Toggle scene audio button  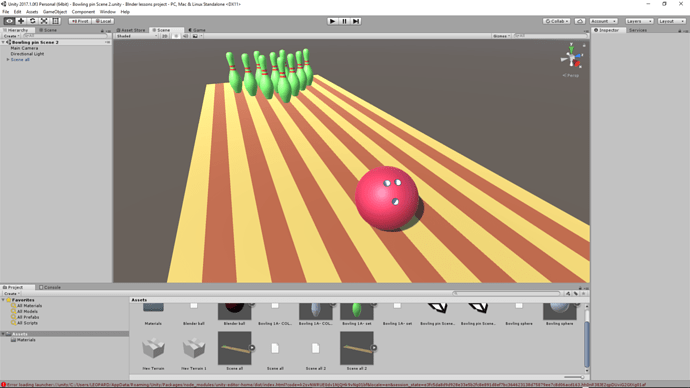[185, 36]
